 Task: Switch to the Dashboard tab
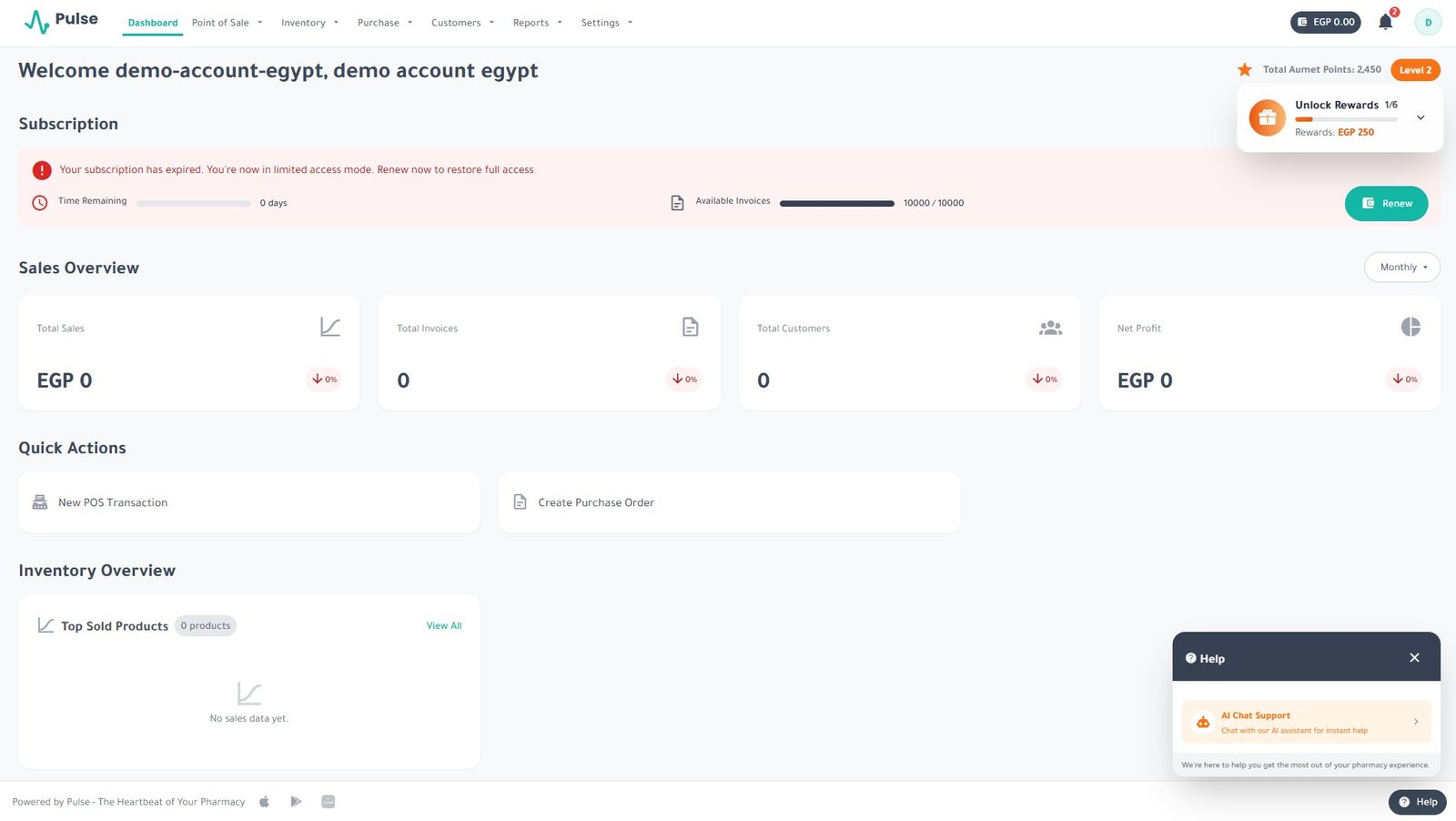(x=153, y=23)
